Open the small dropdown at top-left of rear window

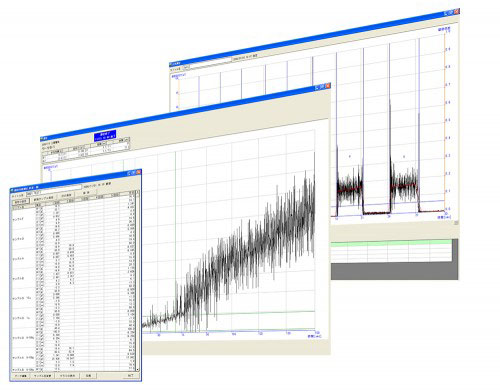click(186, 67)
